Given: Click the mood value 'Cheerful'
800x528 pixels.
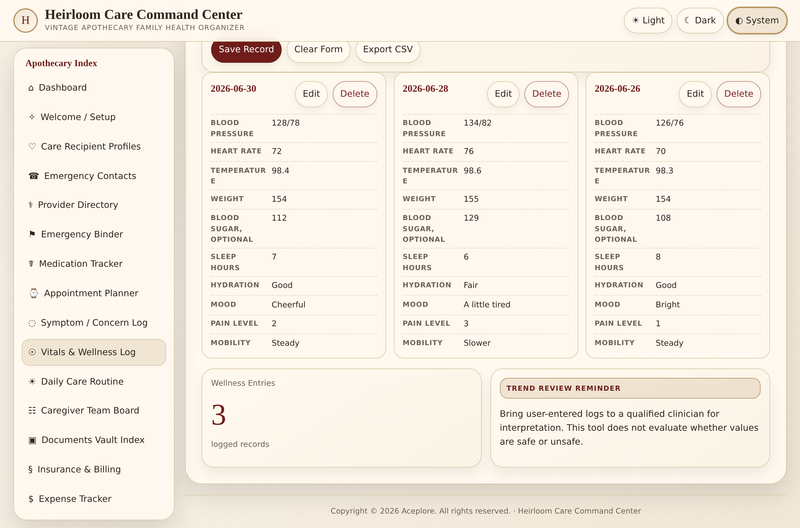Looking at the screenshot, I should (x=288, y=305).
